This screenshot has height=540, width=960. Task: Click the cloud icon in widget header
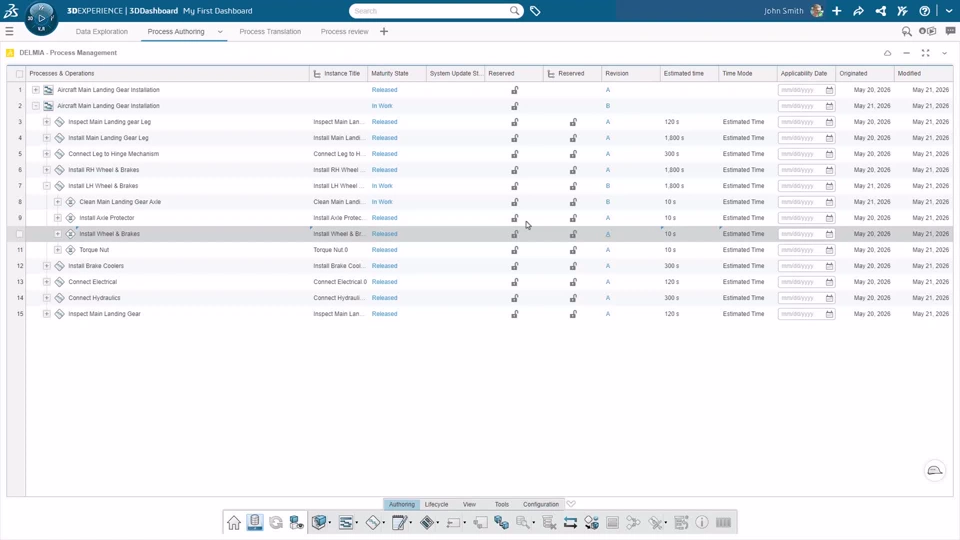click(x=887, y=53)
